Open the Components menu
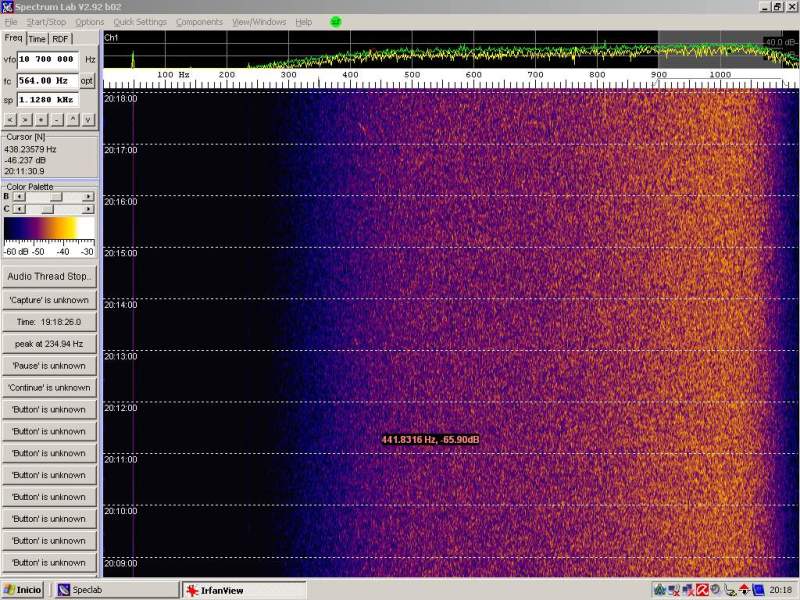The height and width of the screenshot is (600, 800). point(199,22)
